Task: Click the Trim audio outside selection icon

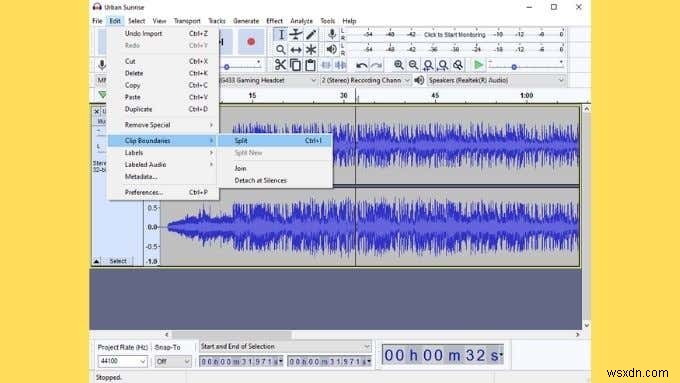Action: coord(326,65)
